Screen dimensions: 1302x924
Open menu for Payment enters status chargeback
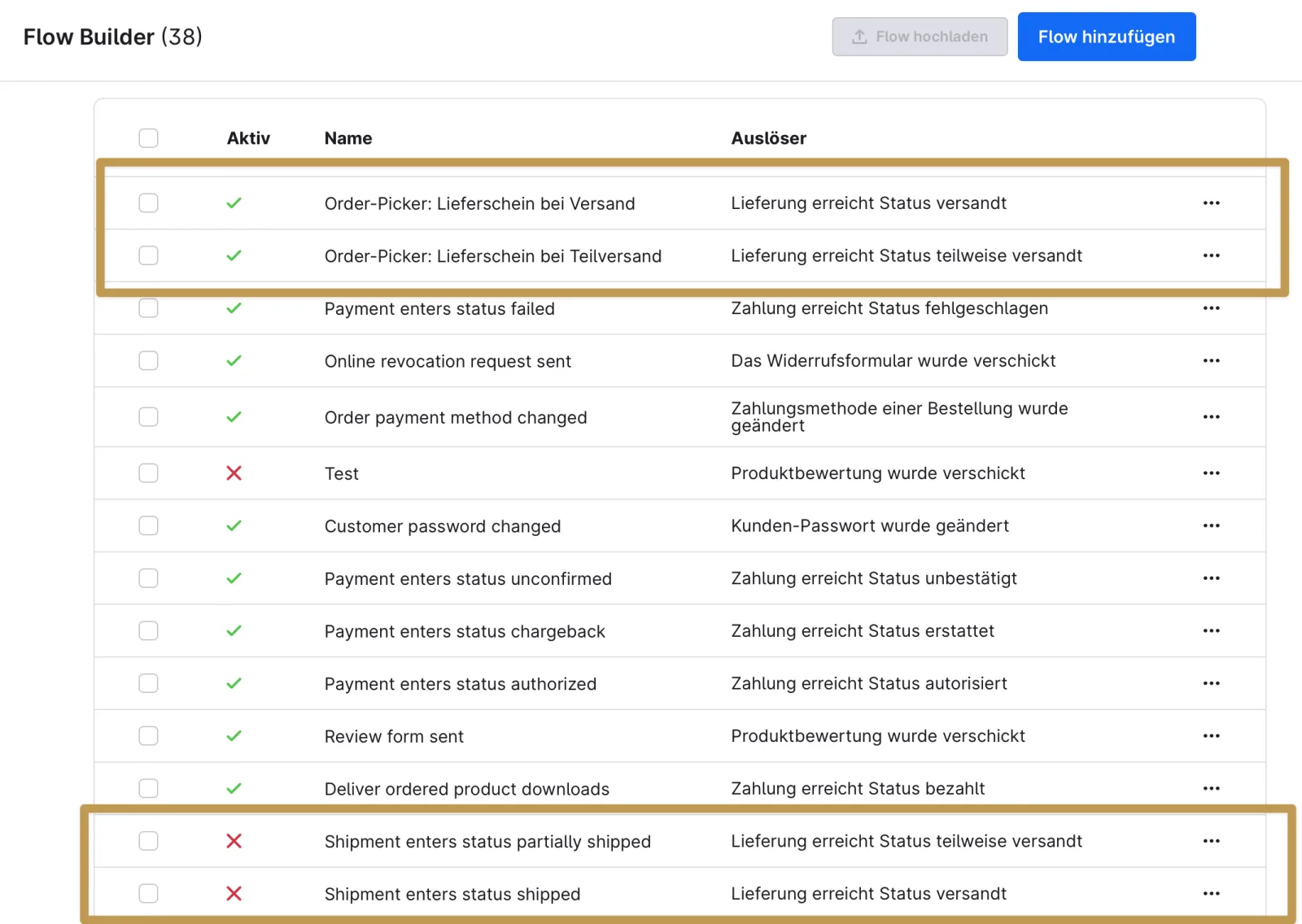coord(1211,631)
